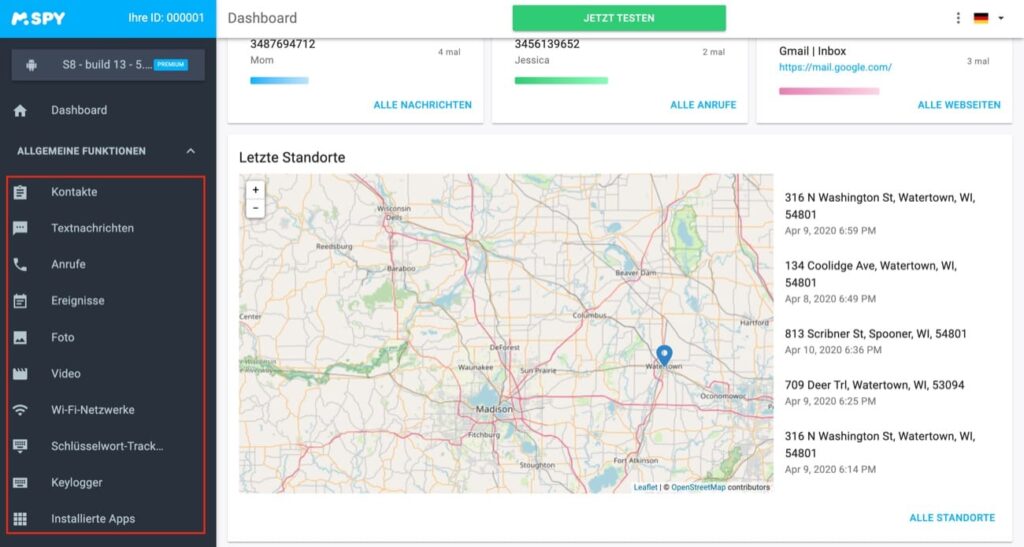Click the blue progress bar under Mom
The height and width of the screenshot is (547, 1024).
(x=280, y=81)
